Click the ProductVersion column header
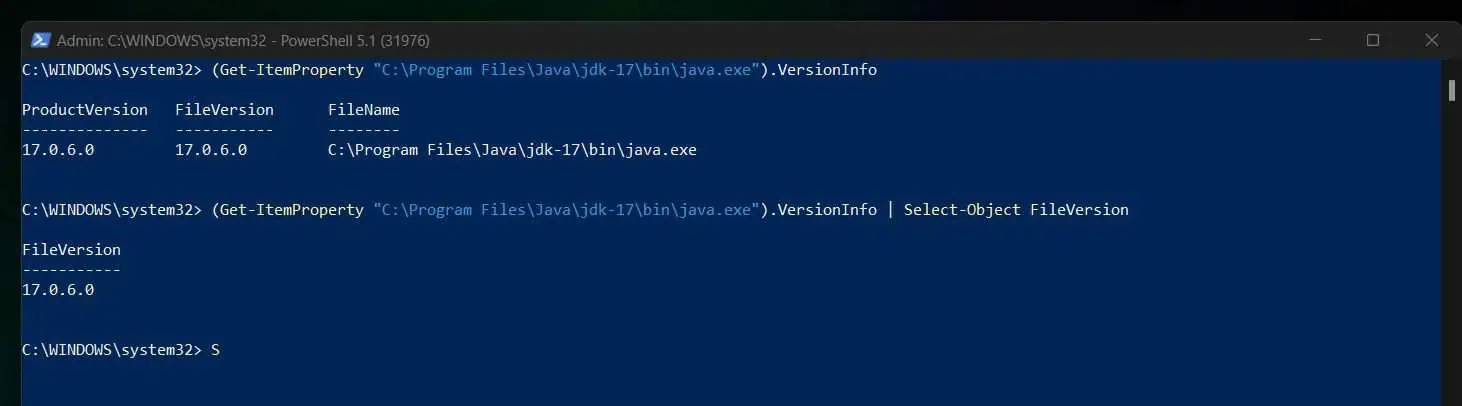Screen dimensions: 1462x406 85,110
